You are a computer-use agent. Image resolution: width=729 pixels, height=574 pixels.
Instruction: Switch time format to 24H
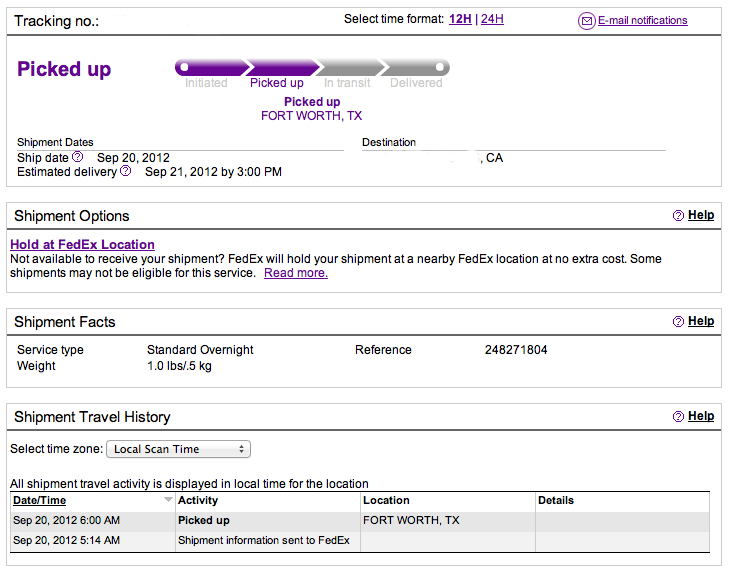(492, 19)
